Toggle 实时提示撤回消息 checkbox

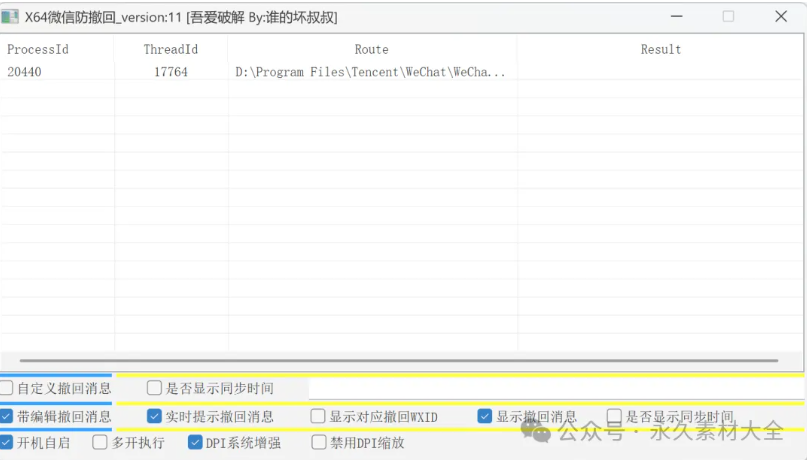click(154, 416)
